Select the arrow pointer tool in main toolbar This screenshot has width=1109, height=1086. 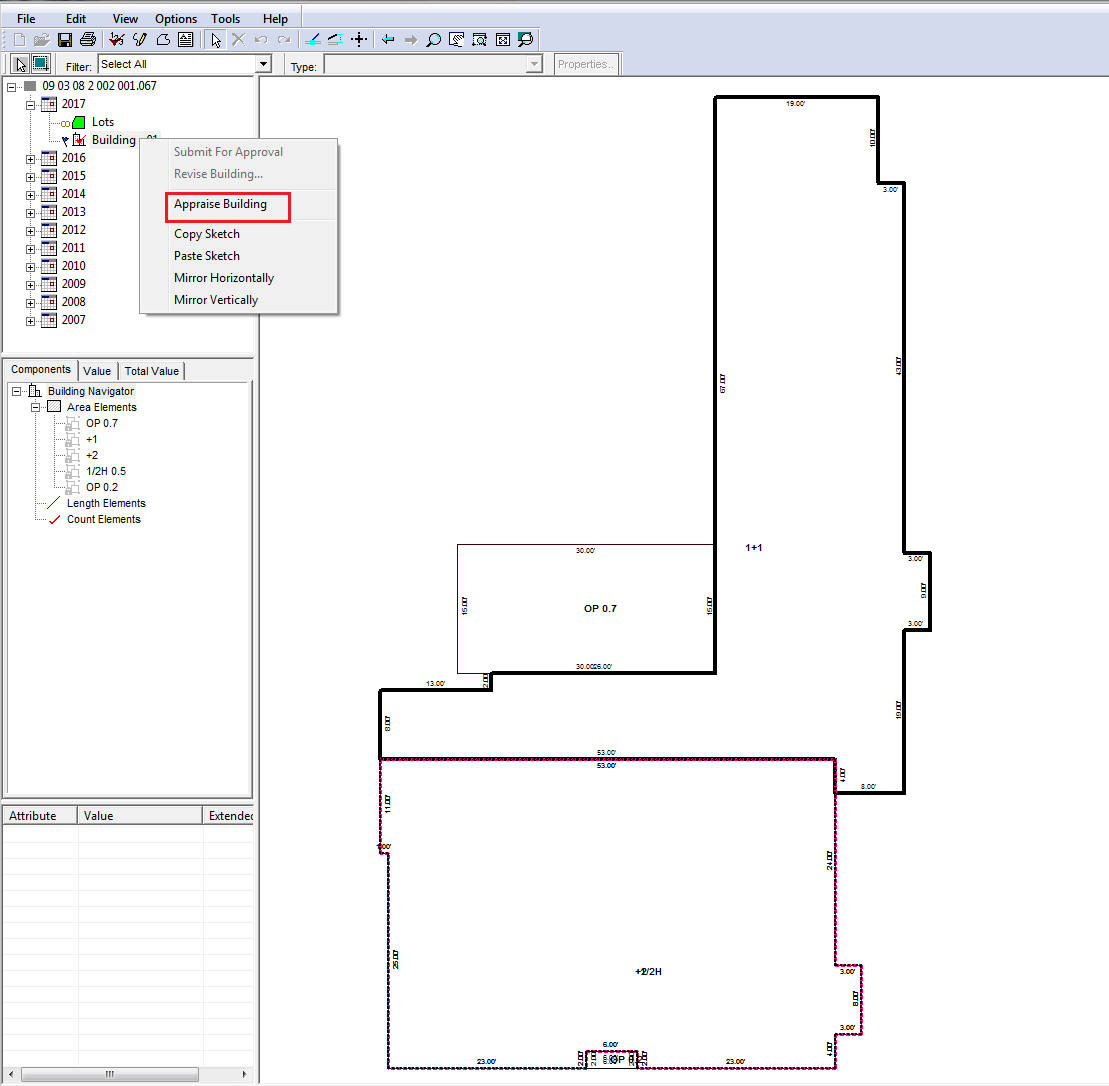tap(215, 40)
